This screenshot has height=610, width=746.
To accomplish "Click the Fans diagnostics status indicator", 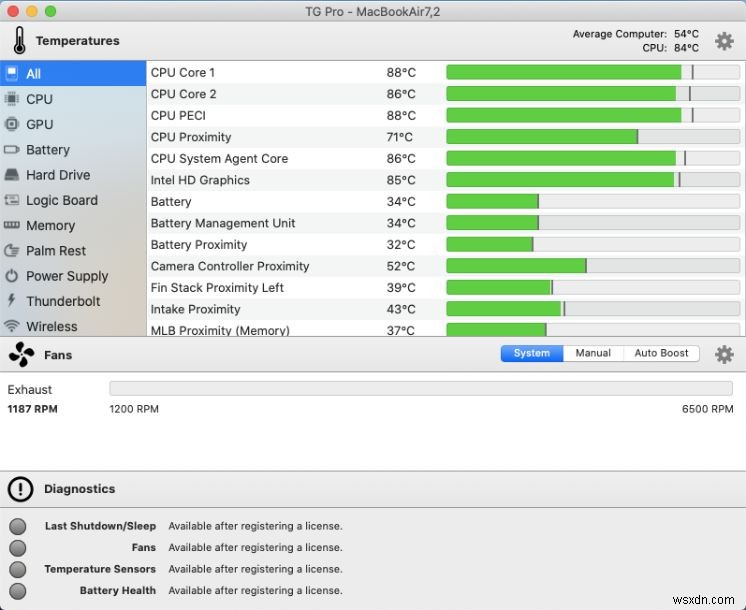I will [x=18, y=548].
